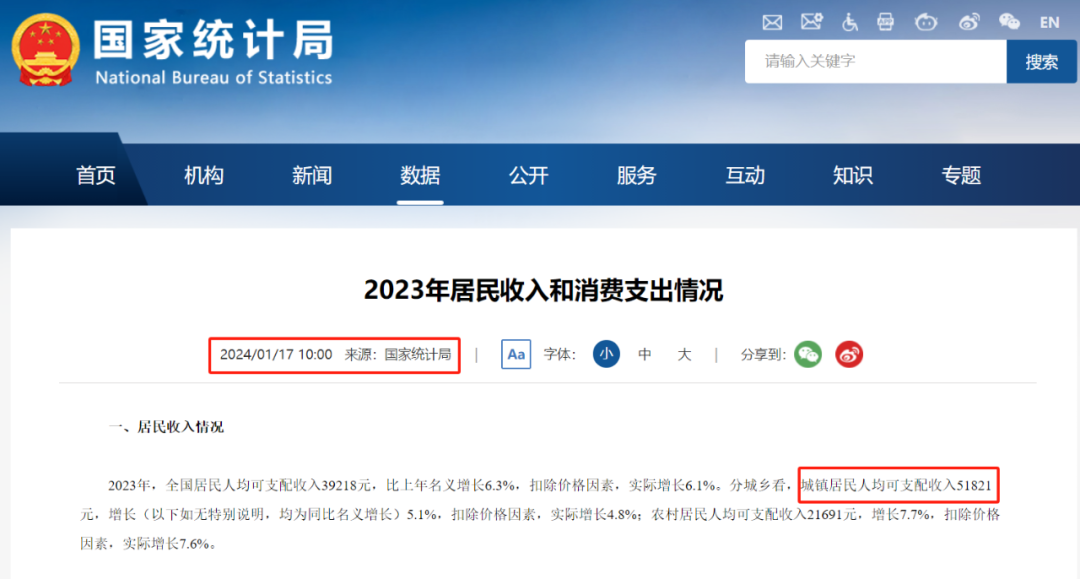
Task: Open the 专题 section at the far right
Action: pyautogui.click(x=960, y=174)
